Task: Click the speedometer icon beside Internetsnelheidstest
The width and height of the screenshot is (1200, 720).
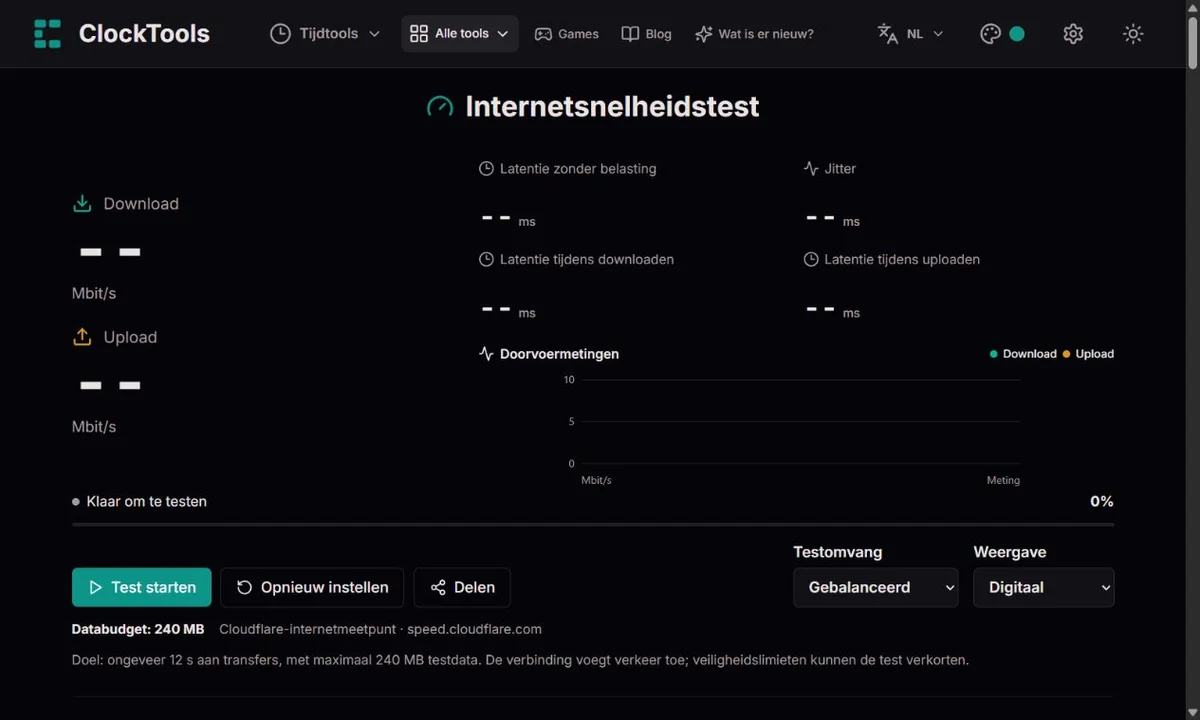Action: 440,106
